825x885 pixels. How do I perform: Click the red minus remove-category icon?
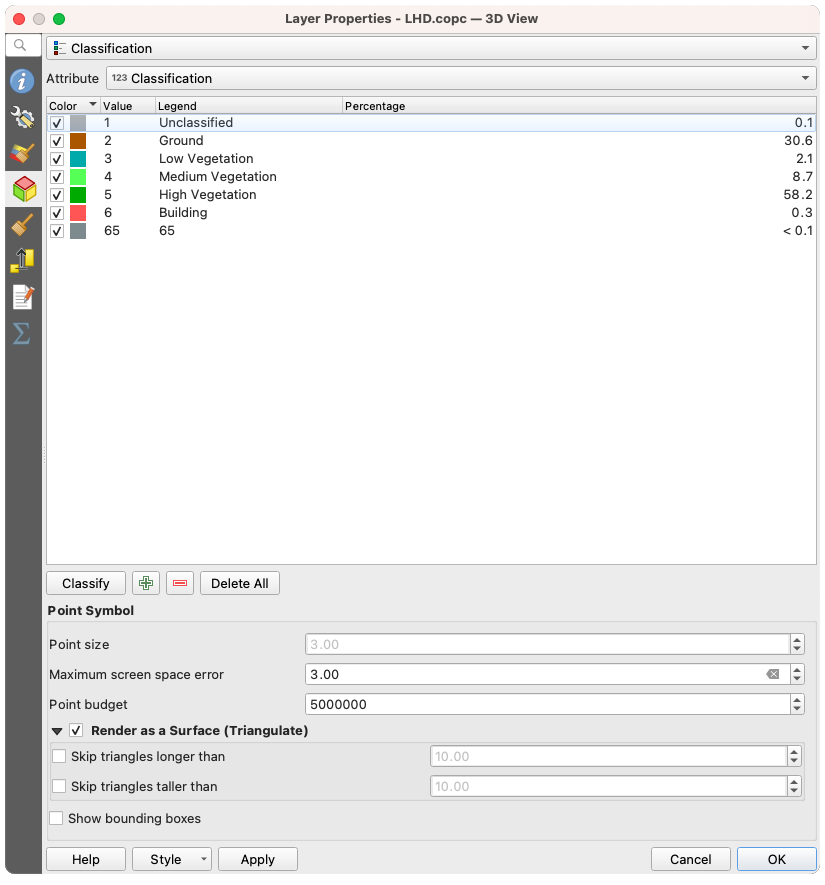tap(180, 583)
